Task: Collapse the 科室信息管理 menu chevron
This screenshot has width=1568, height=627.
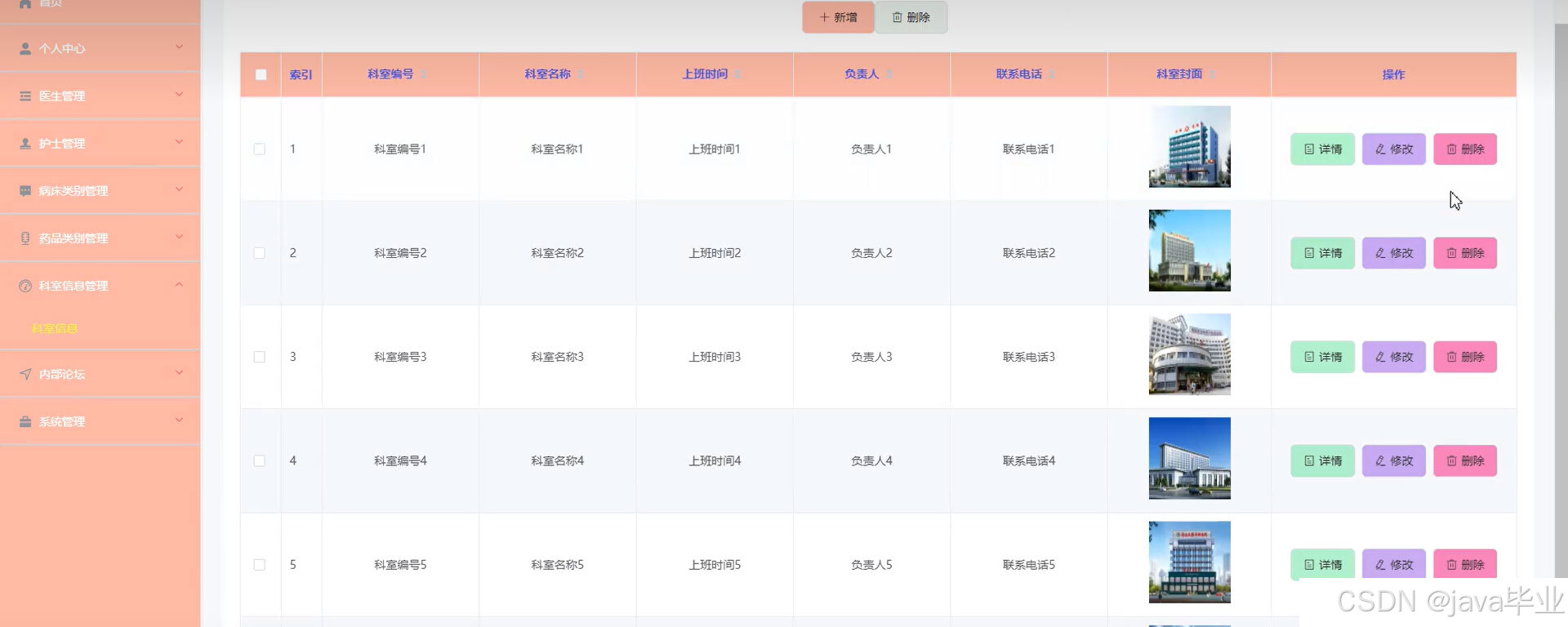Action: (179, 284)
